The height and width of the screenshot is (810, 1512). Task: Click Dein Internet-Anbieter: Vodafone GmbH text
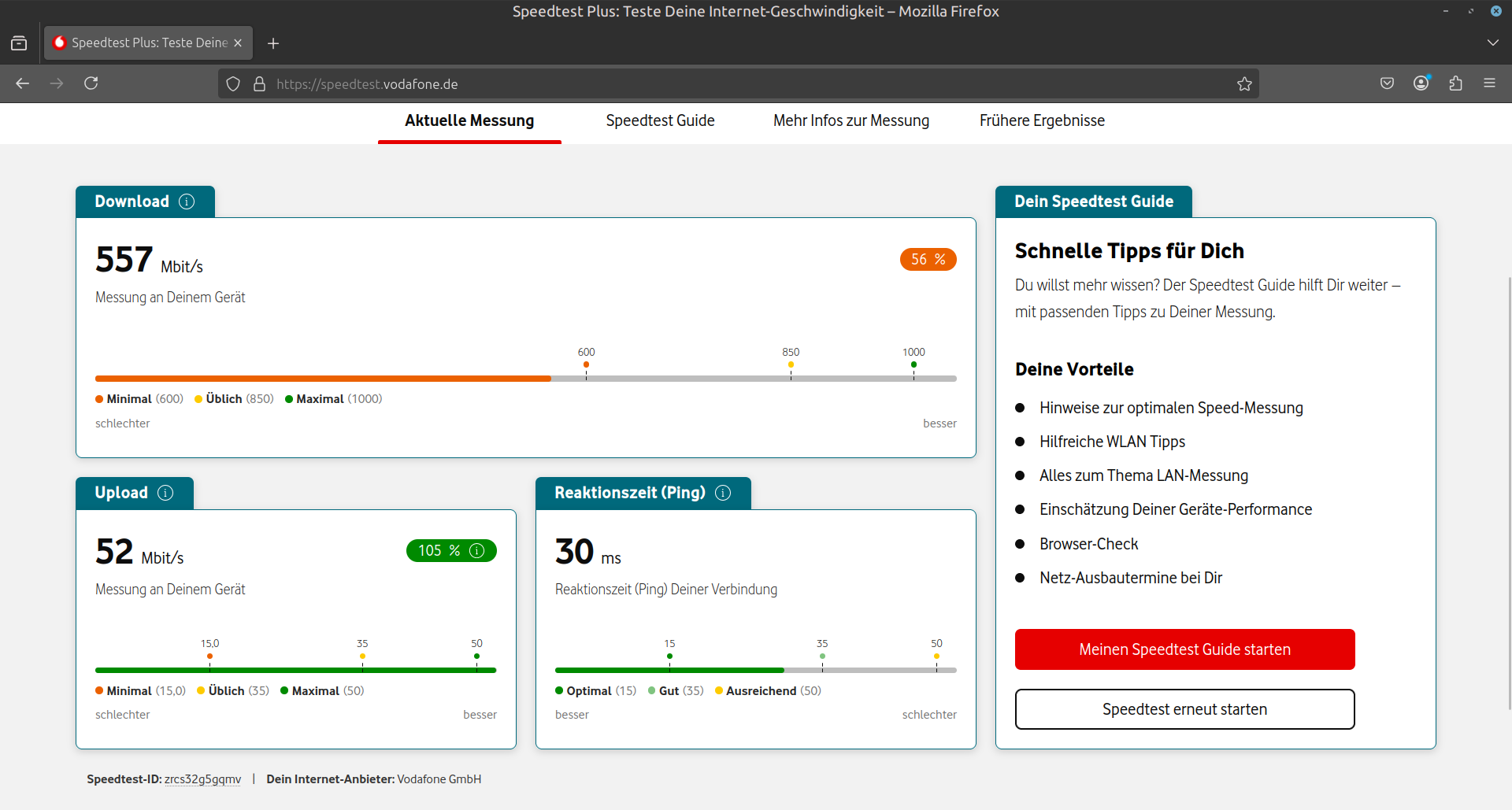click(374, 779)
